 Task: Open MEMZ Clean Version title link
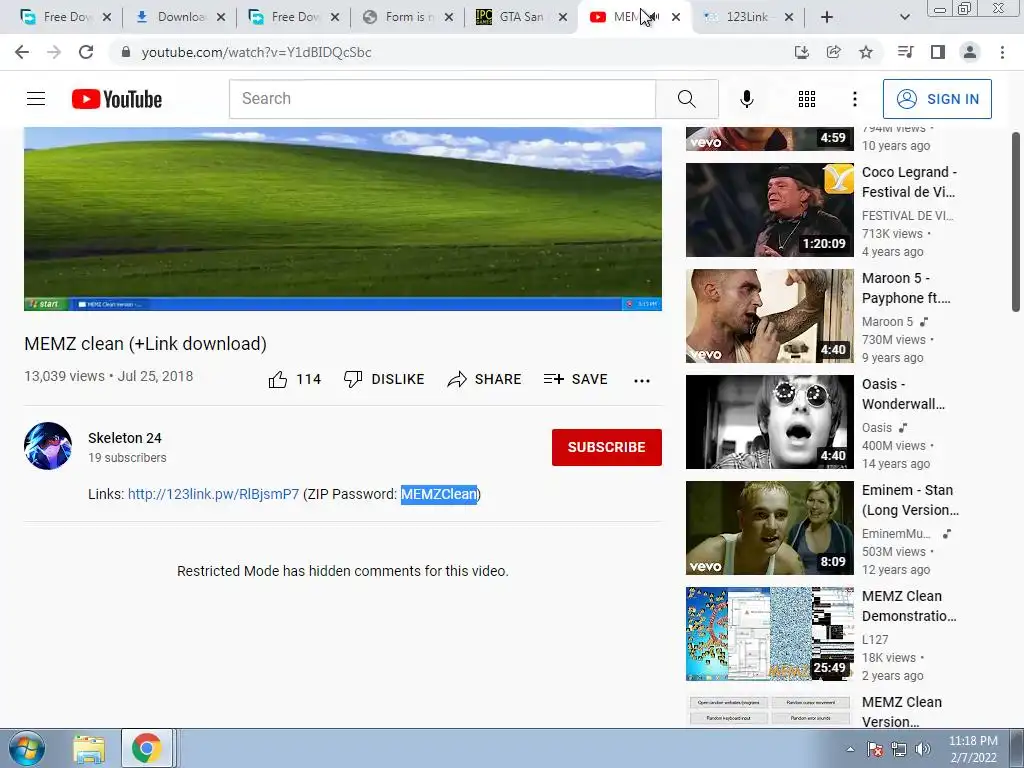901,712
